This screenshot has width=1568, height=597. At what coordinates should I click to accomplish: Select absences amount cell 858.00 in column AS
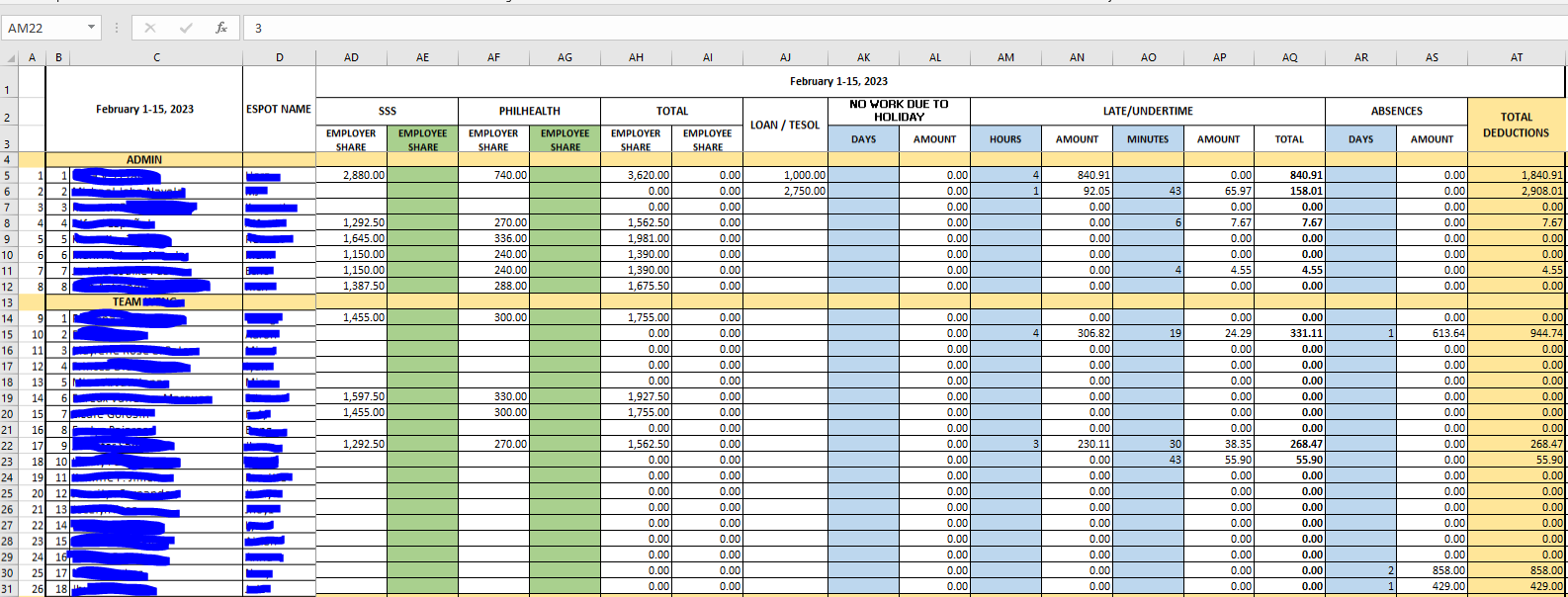coord(1432,570)
